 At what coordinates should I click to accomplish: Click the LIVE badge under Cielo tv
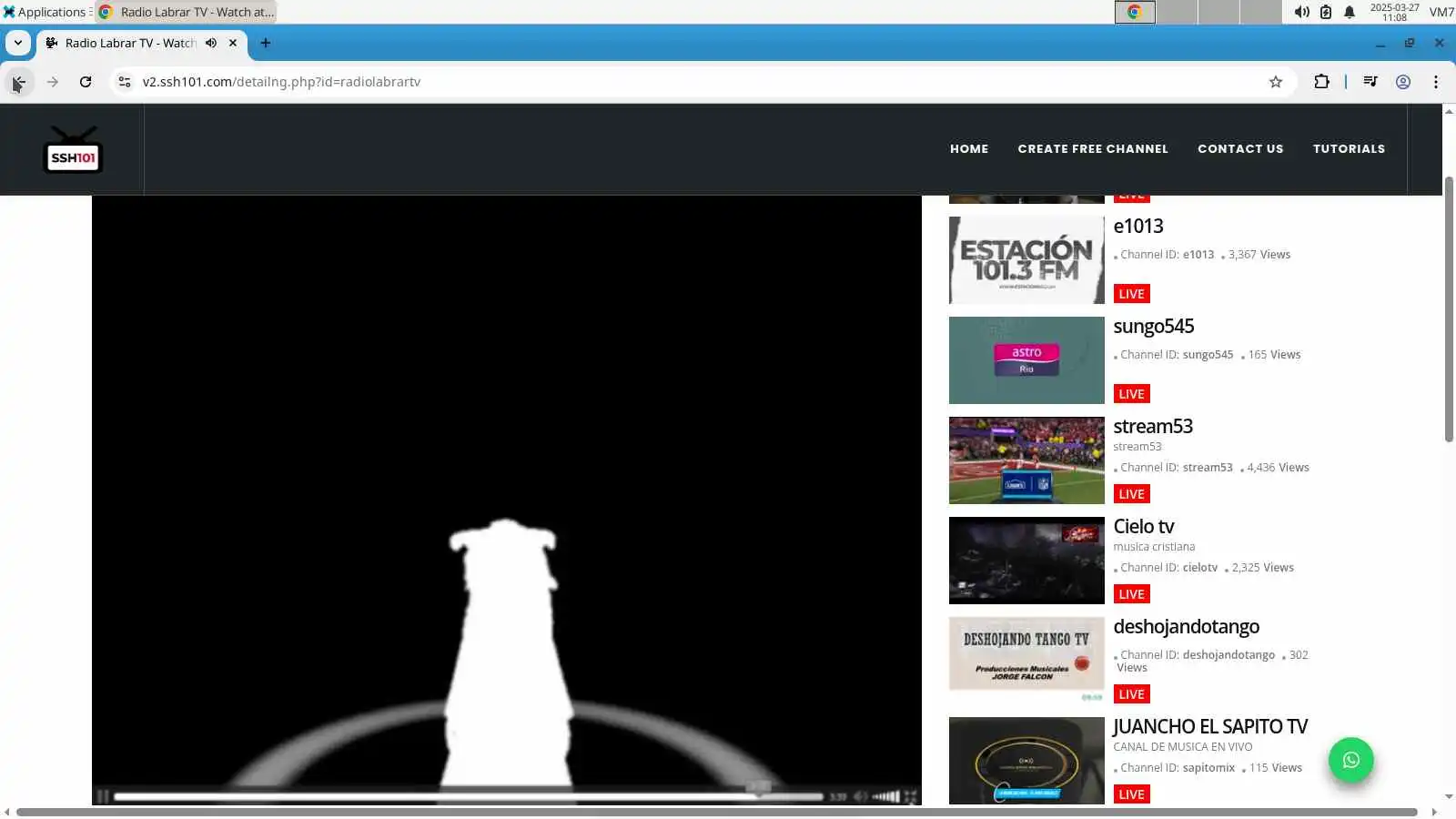1132,594
